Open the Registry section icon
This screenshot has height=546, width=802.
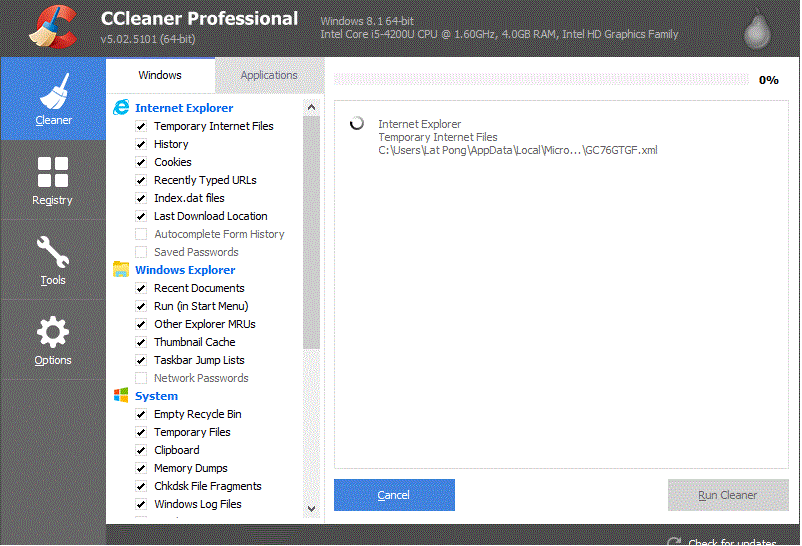click(53, 172)
